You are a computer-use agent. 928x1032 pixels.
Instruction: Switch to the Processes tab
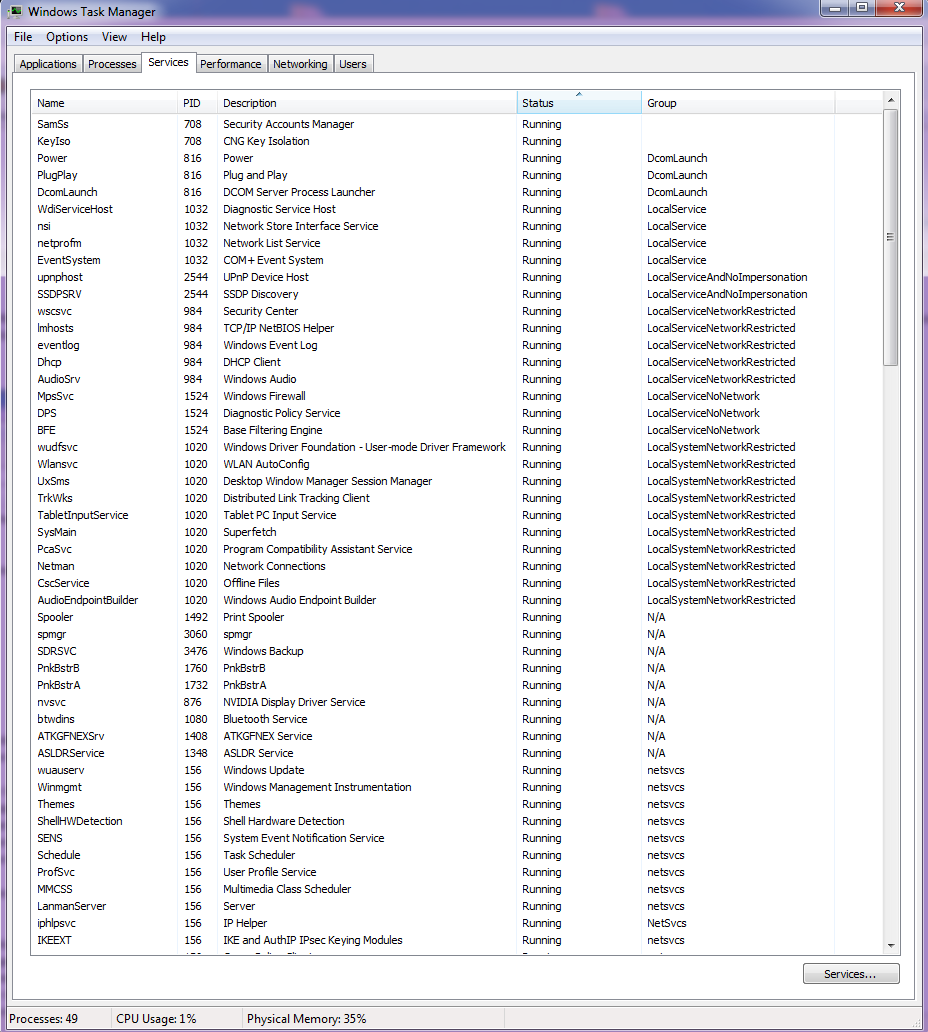(x=112, y=64)
